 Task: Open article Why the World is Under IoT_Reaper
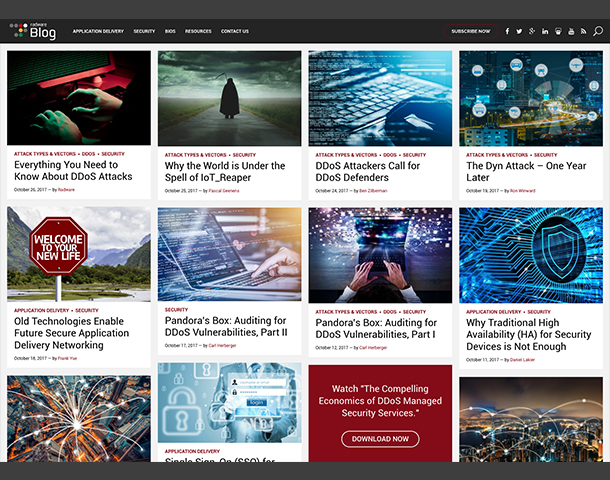coord(225,172)
